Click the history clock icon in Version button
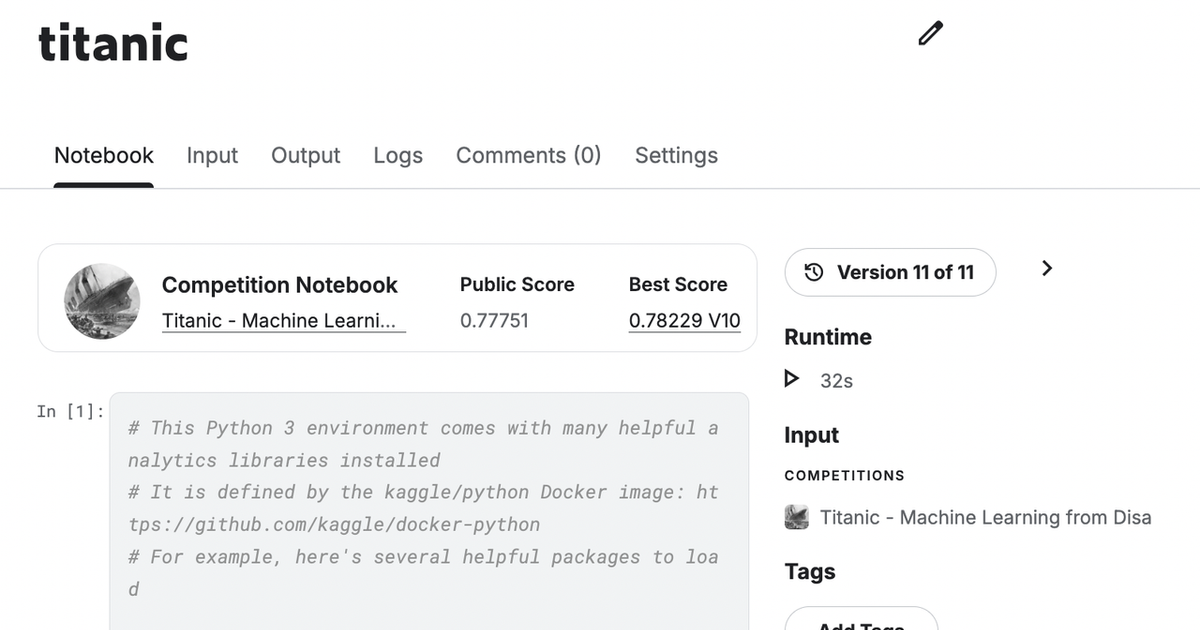This screenshot has width=1200, height=630. click(x=814, y=272)
